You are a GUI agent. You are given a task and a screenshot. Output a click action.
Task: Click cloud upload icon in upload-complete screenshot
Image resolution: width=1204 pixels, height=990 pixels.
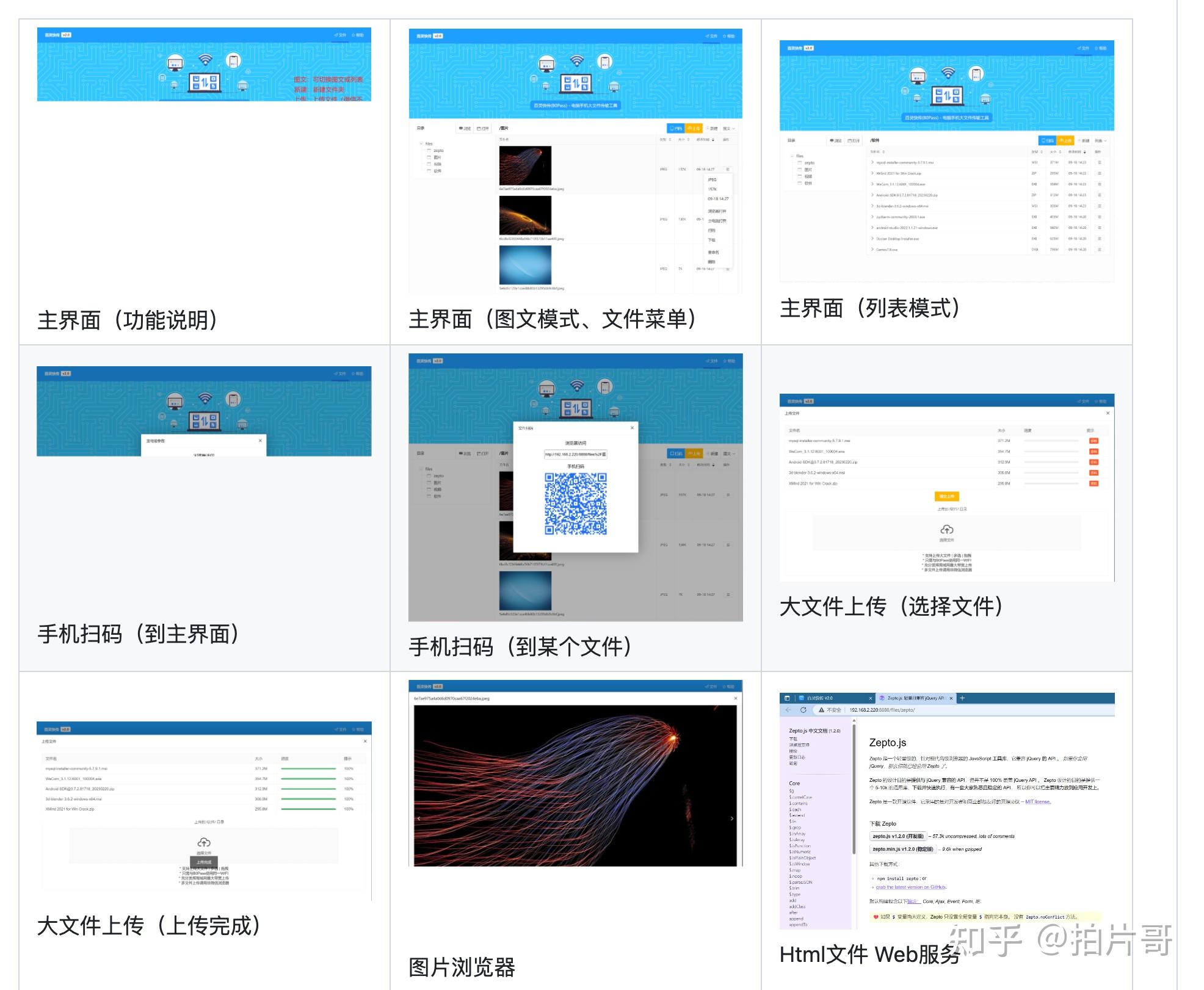(x=204, y=843)
